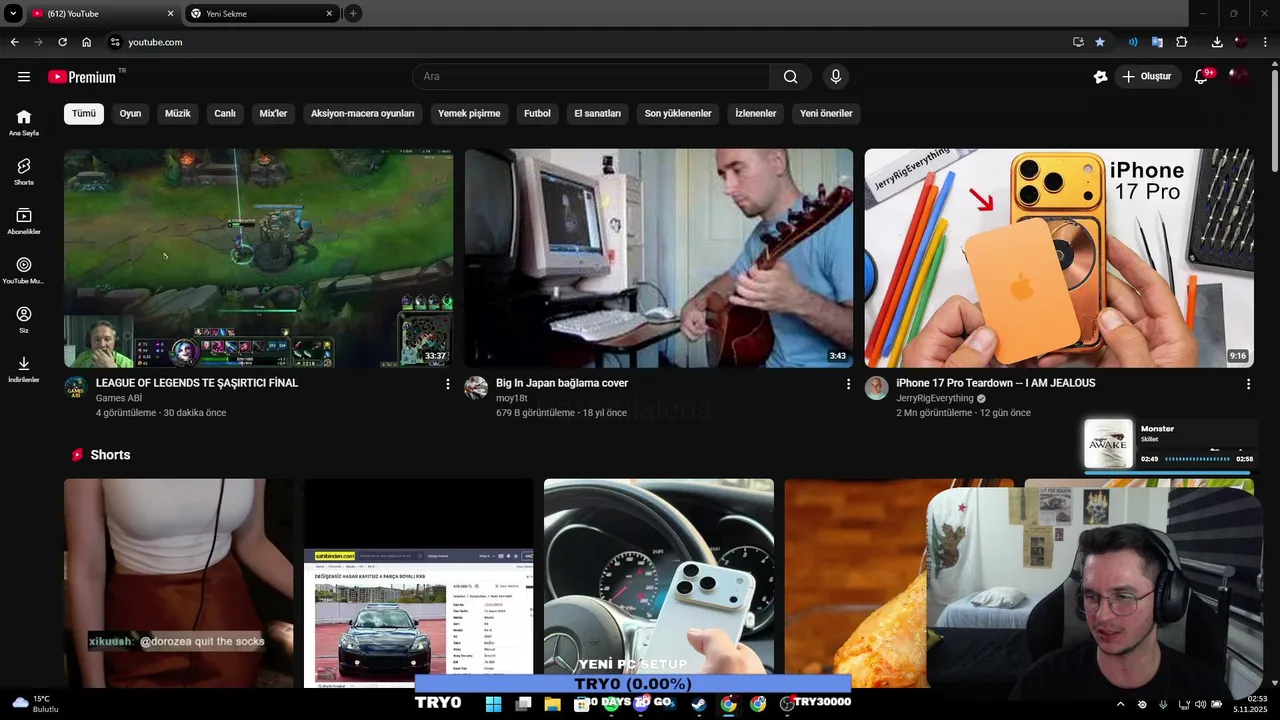Select the Futbol filter chip
The image size is (1280, 720).
[x=537, y=113]
